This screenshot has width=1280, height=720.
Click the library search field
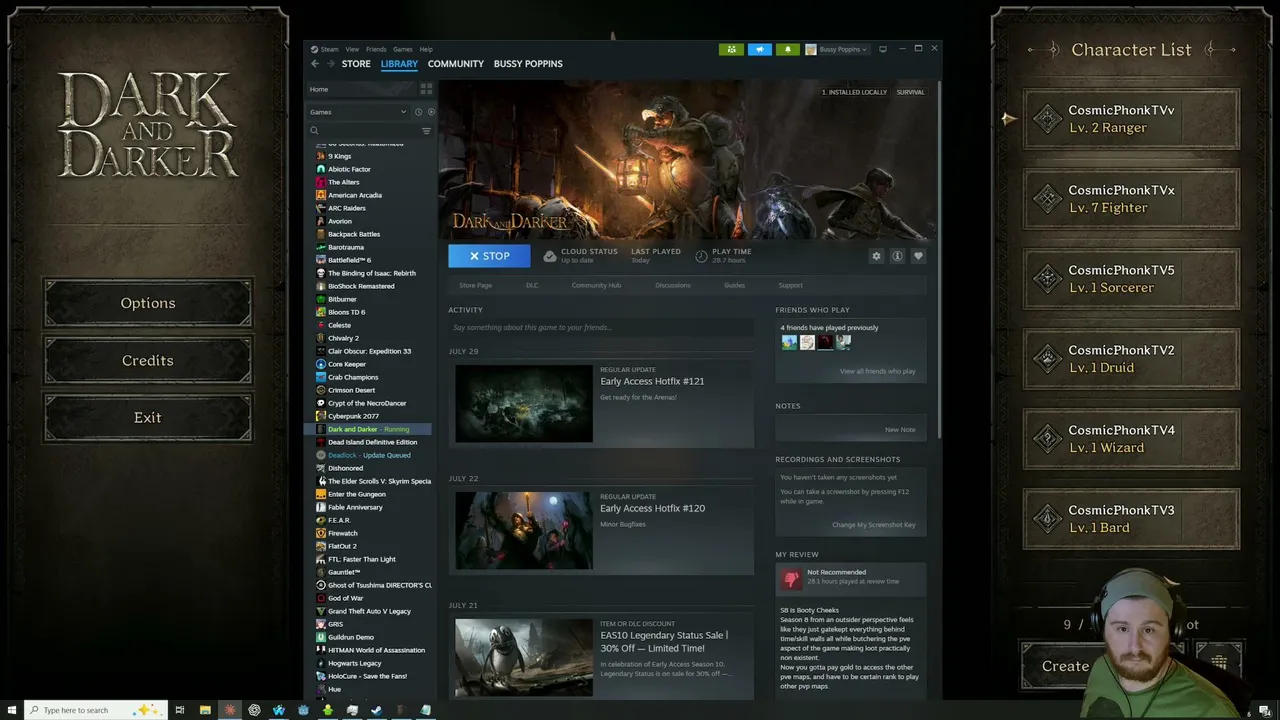[x=363, y=131]
